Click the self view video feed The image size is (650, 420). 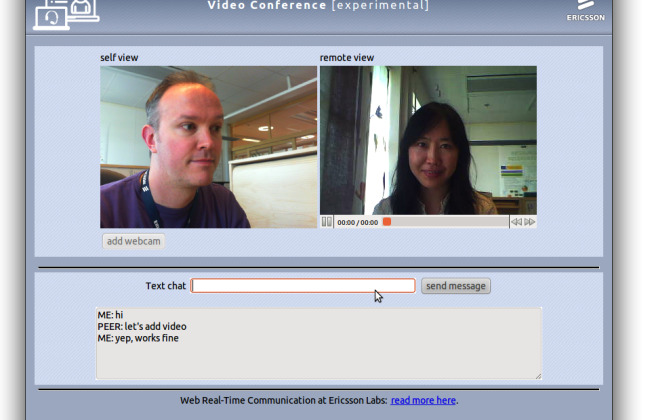click(x=208, y=147)
